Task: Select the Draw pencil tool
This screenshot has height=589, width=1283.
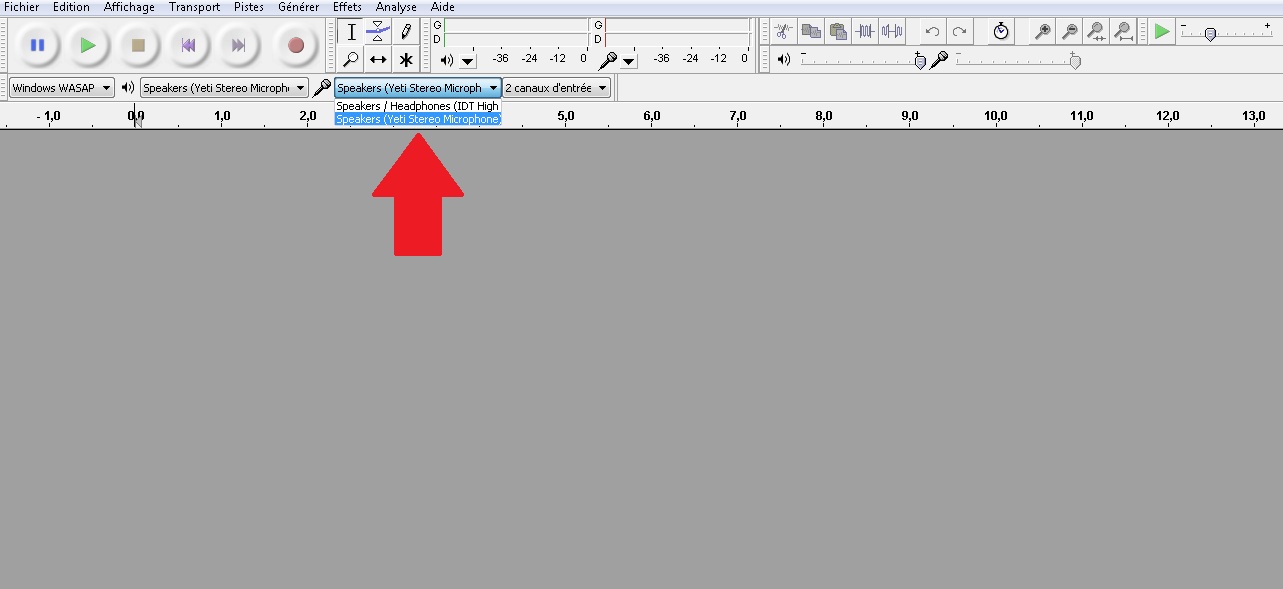Action: (406, 32)
